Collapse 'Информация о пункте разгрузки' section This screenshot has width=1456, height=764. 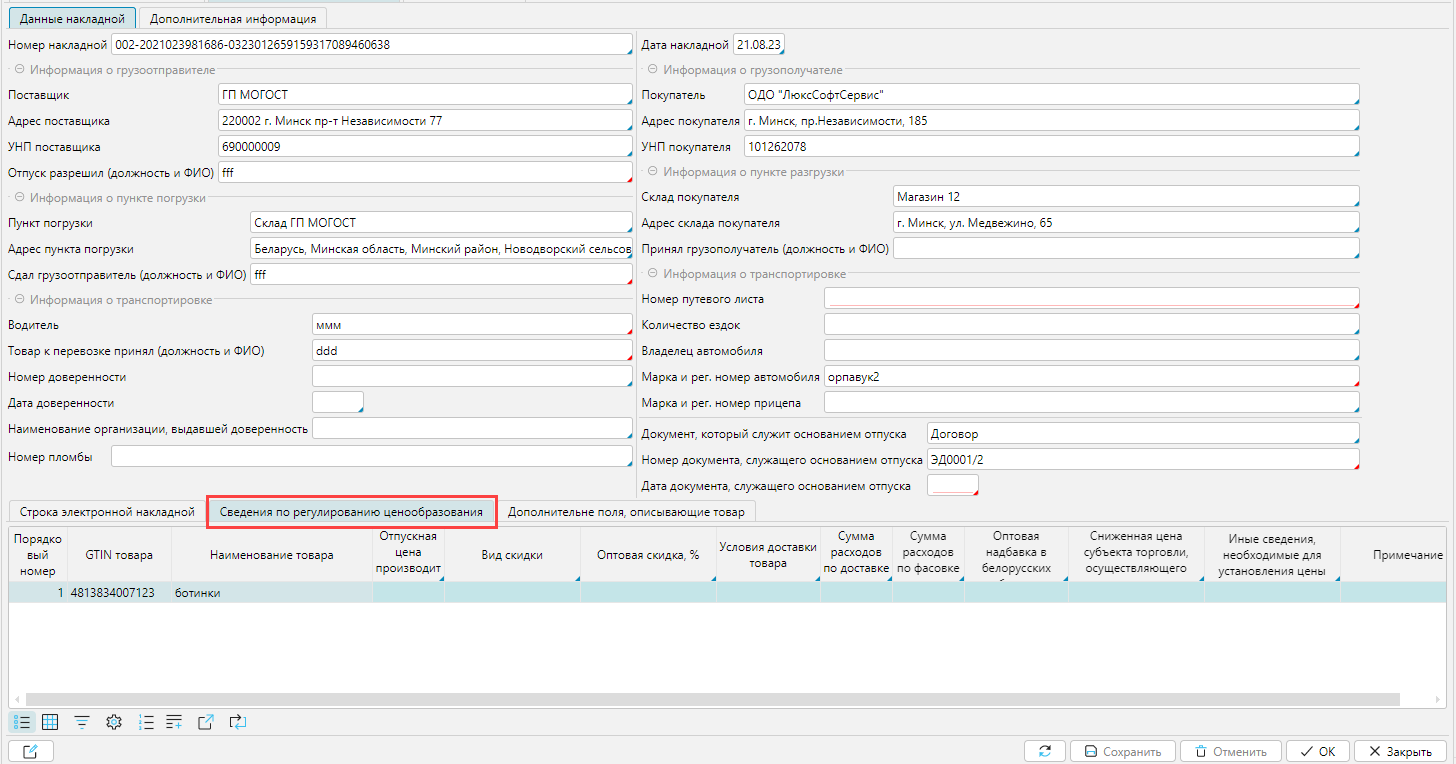pyautogui.click(x=653, y=172)
